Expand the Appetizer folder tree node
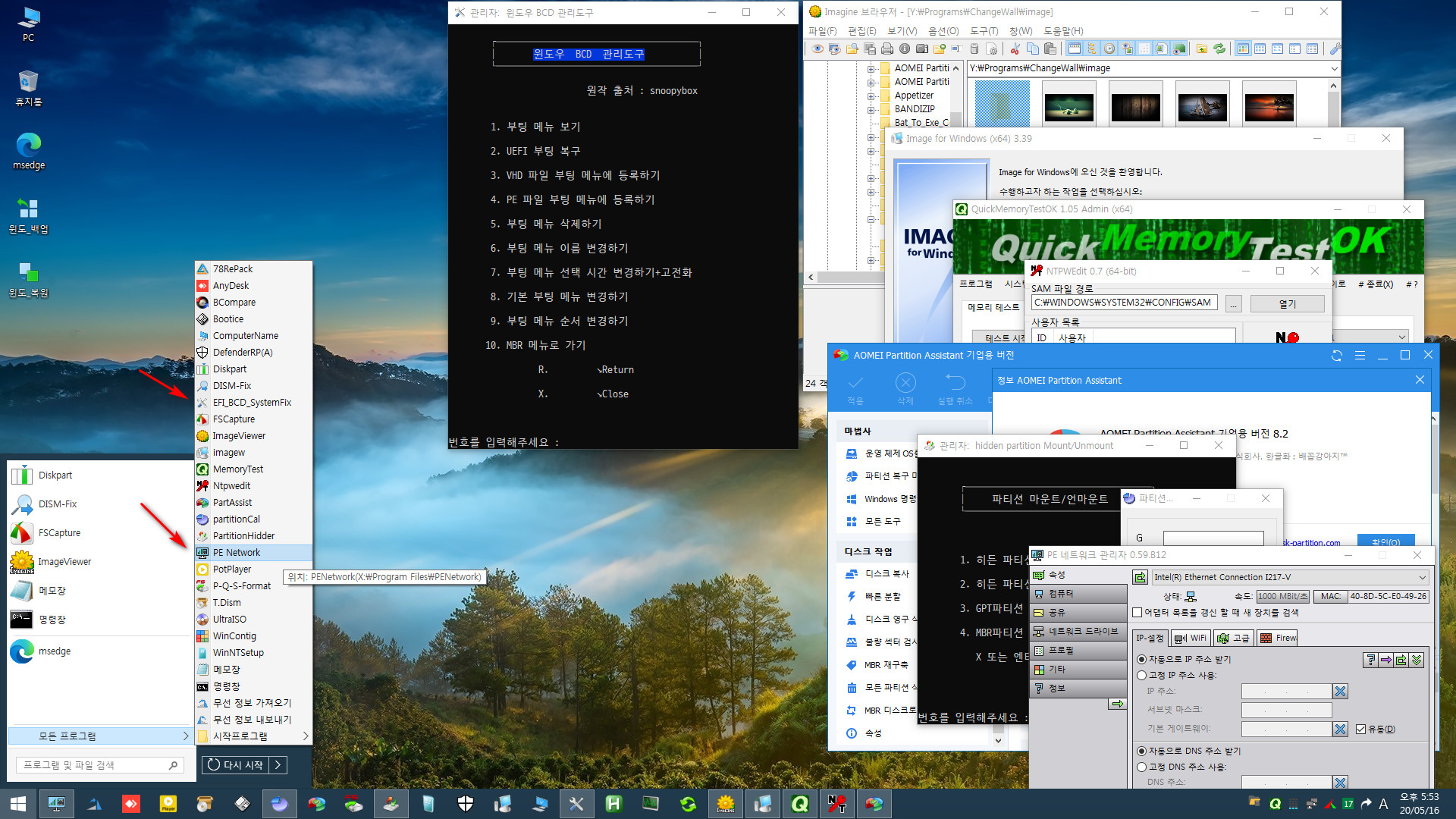This screenshot has width=1456, height=819. click(x=871, y=96)
